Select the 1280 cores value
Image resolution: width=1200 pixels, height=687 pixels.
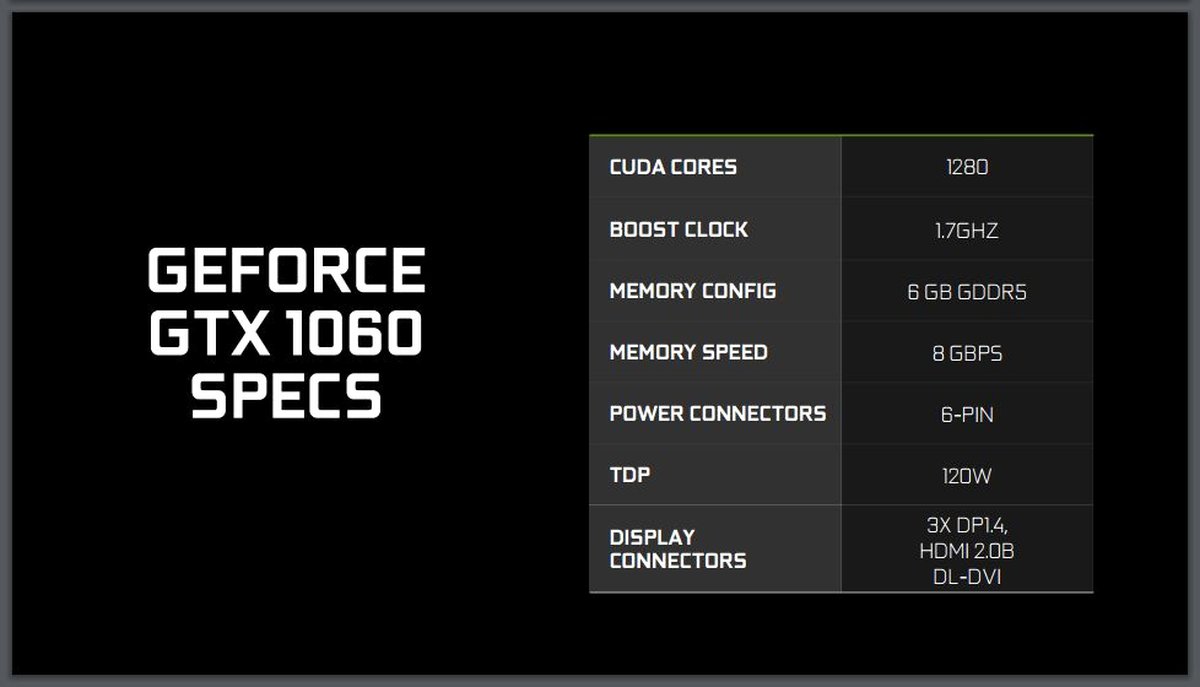coord(967,167)
